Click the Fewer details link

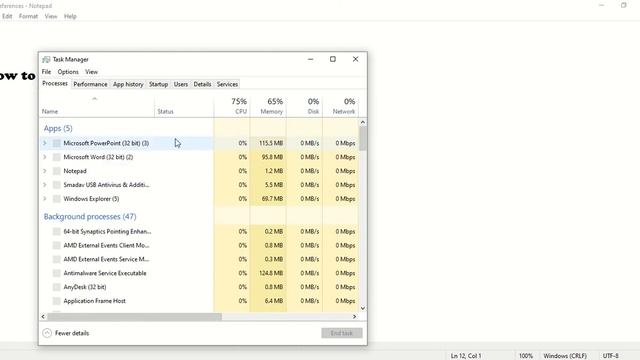click(72, 333)
